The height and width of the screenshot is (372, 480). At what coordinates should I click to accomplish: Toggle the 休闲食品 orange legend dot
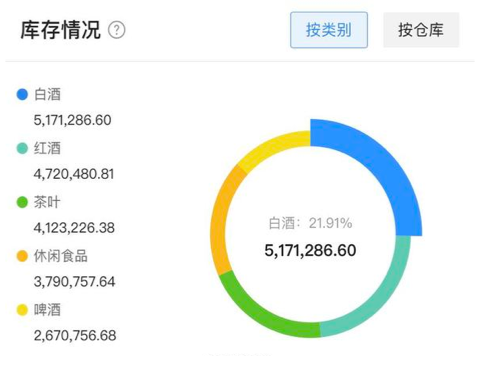[x=22, y=256]
